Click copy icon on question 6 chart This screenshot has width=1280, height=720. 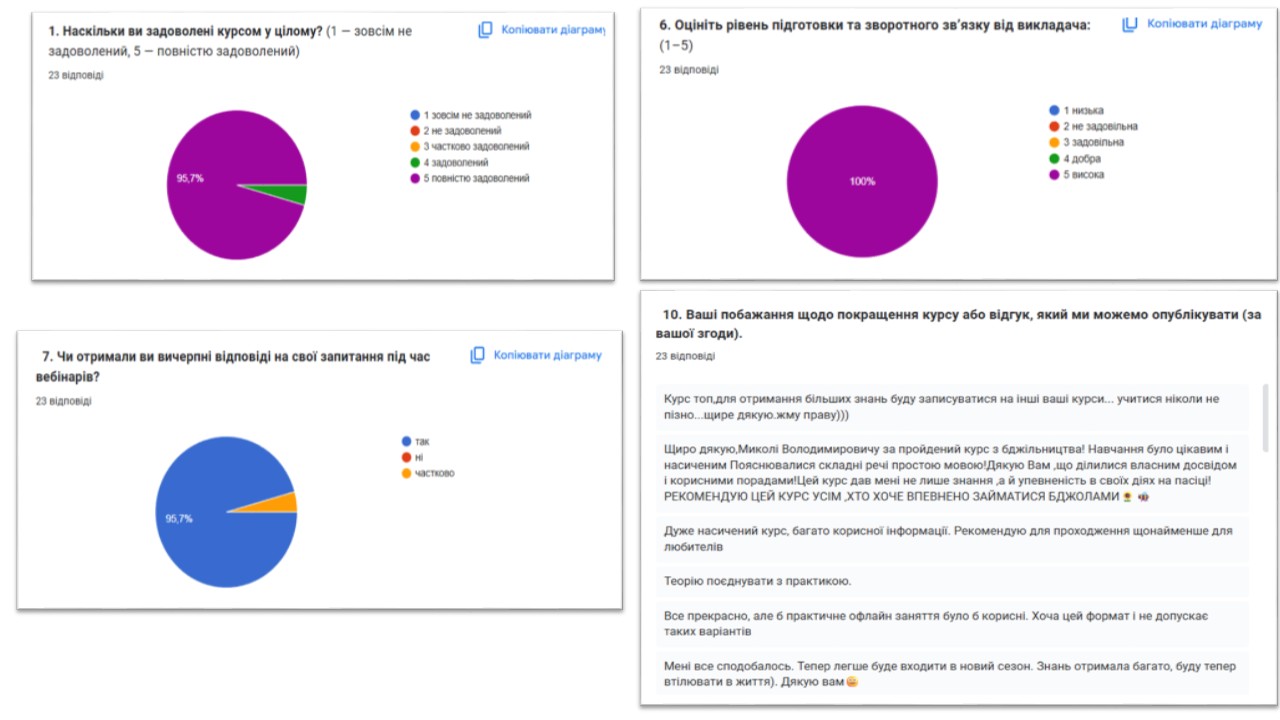point(1130,24)
